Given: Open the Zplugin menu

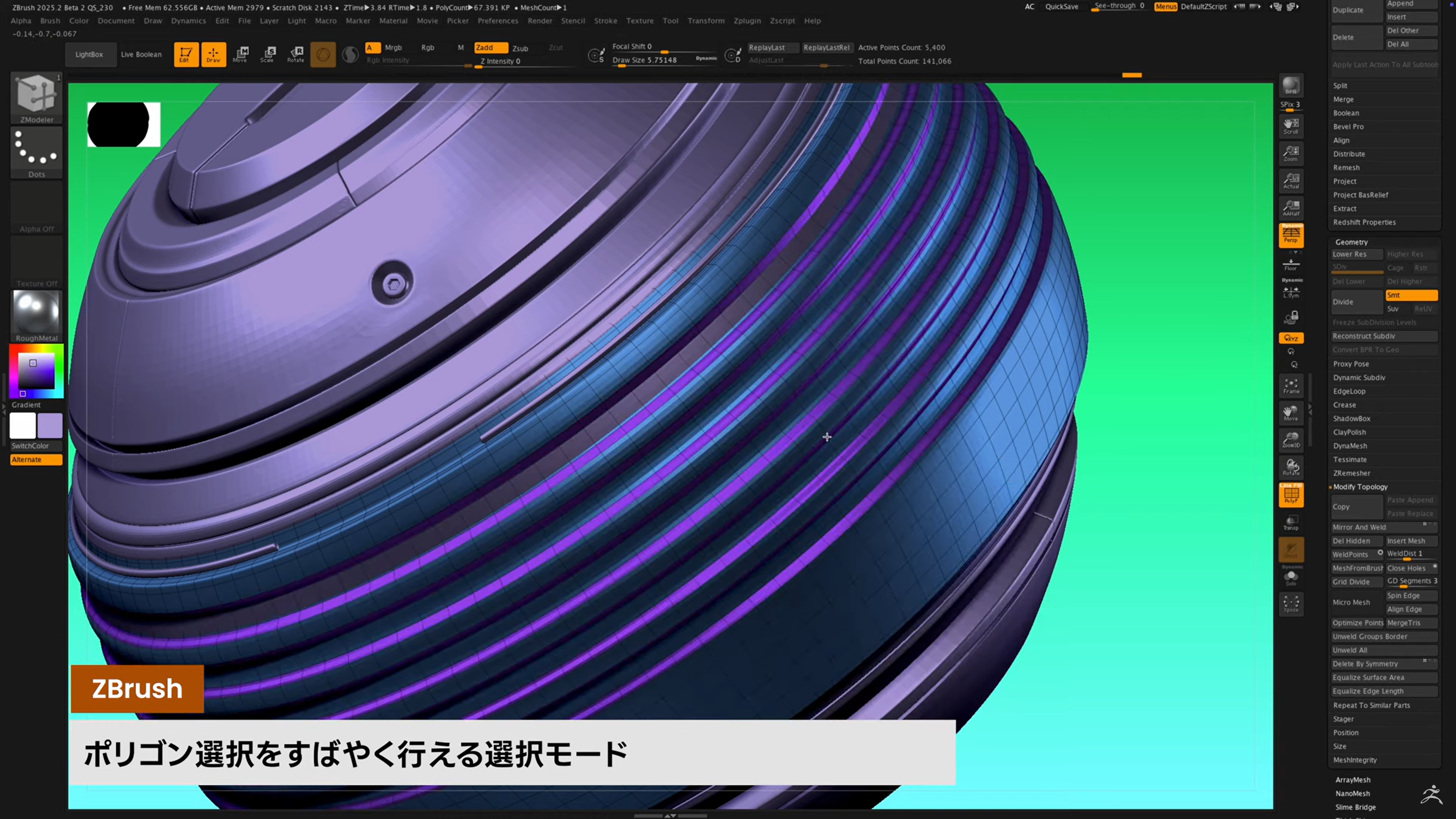Looking at the screenshot, I should coord(747,21).
